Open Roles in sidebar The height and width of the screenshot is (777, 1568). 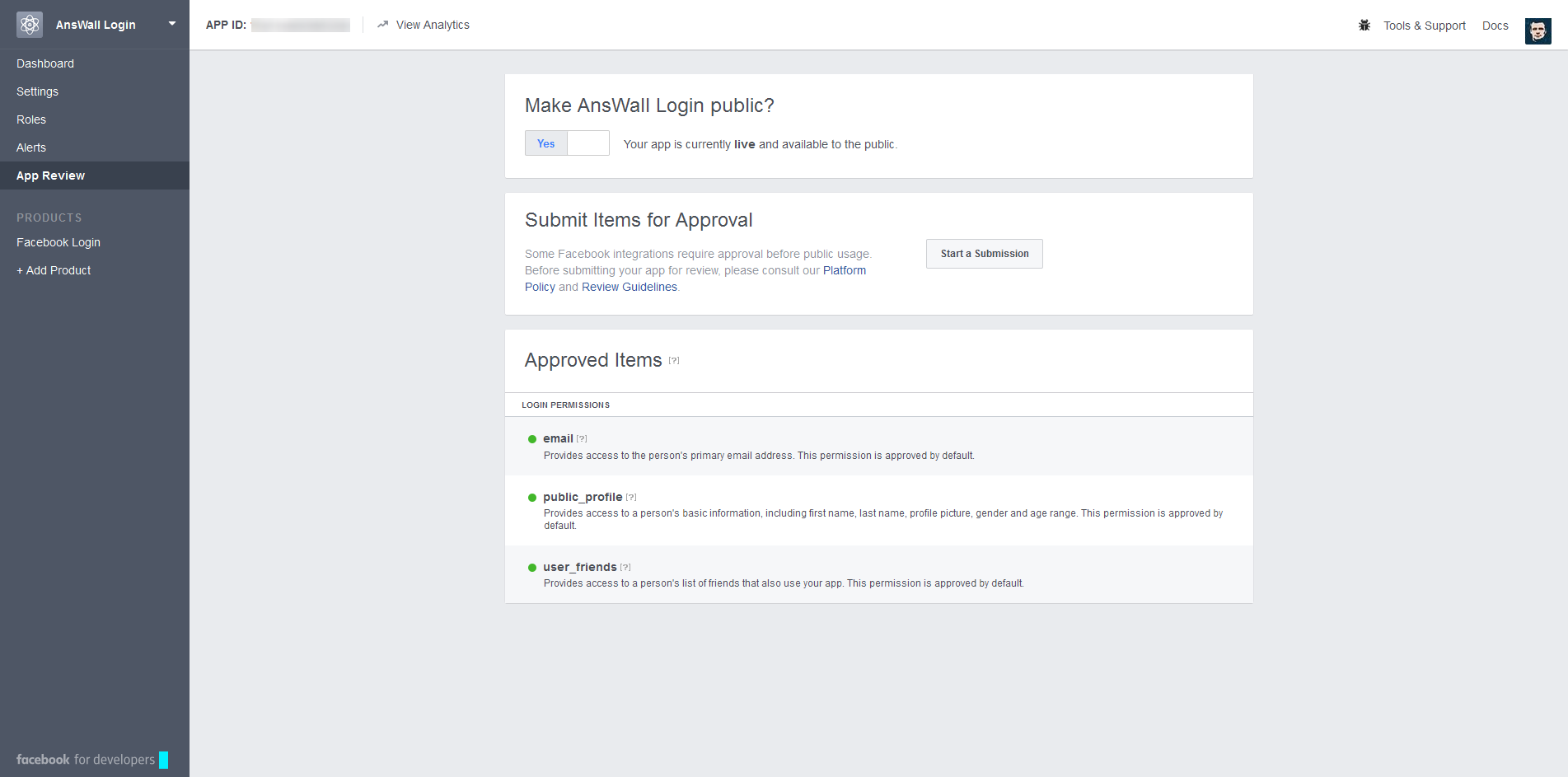pos(95,119)
